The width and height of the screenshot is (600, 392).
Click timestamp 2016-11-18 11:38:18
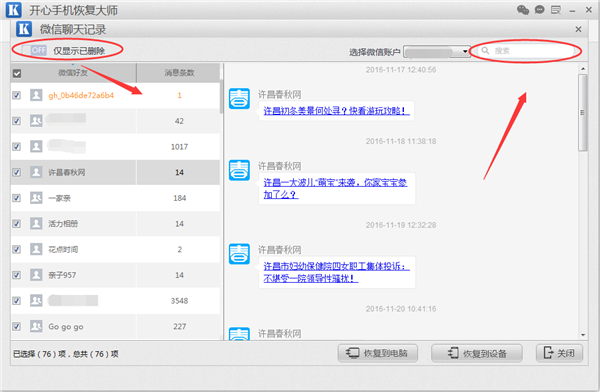point(401,141)
